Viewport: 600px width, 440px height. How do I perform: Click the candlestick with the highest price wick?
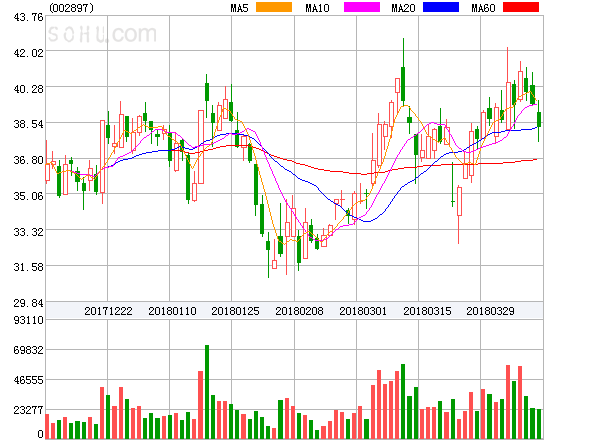(403, 72)
